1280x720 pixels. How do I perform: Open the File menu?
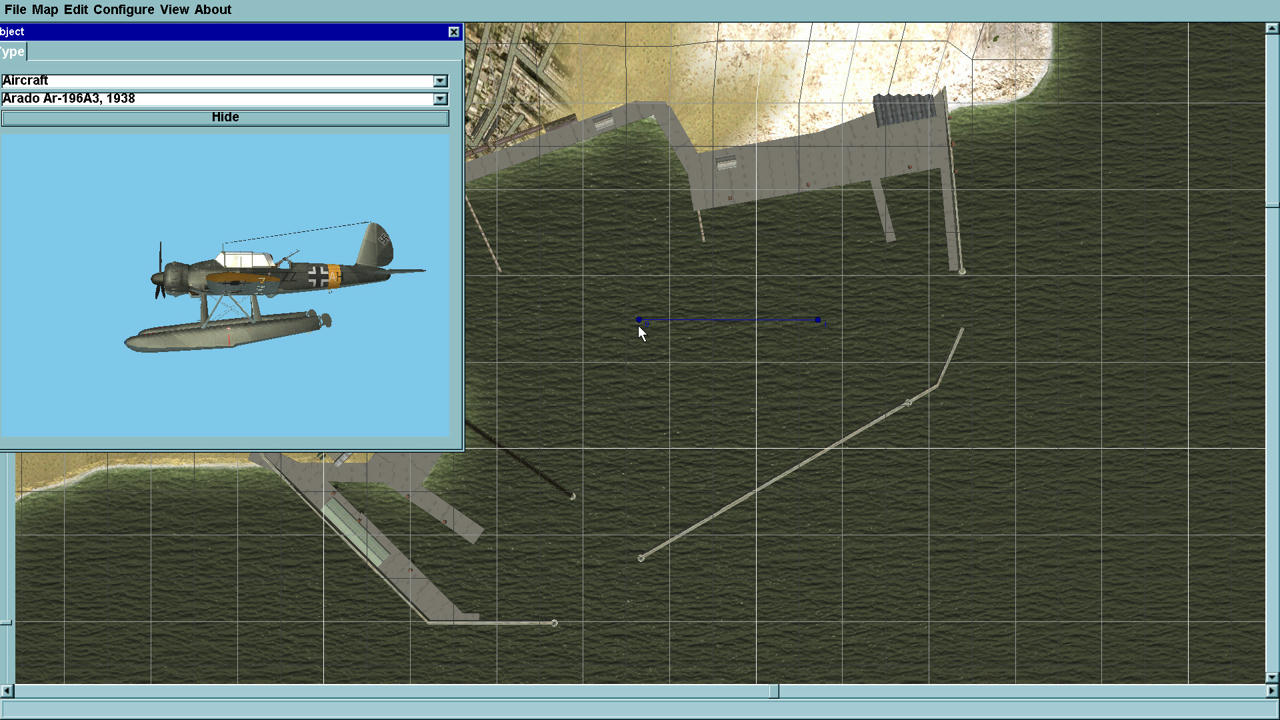[15, 9]
